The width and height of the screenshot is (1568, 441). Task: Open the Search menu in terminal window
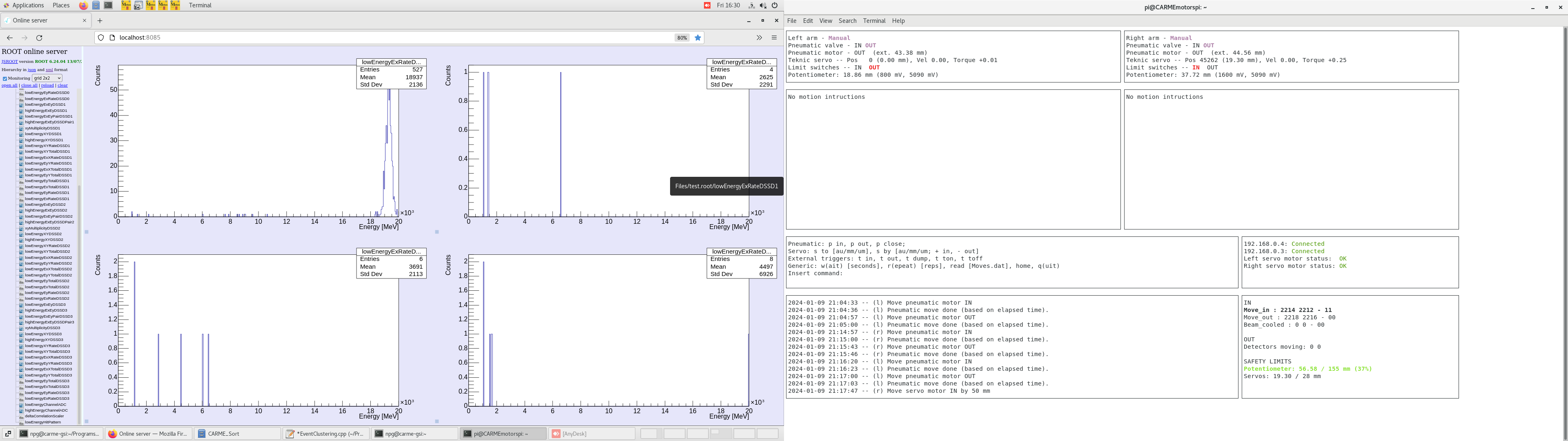847,21
